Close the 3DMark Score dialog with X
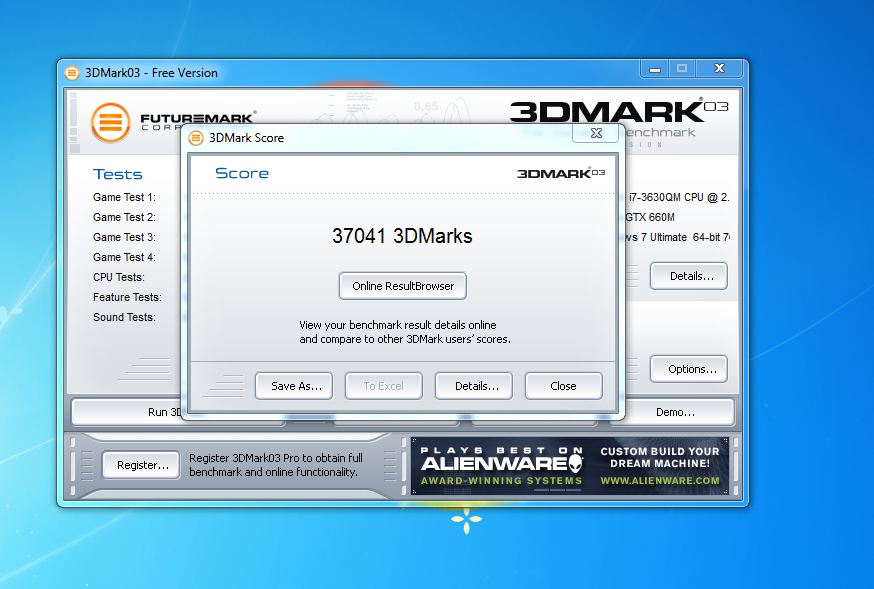The image size is (874, 589). pyautogui.click(x=596, y=133)
